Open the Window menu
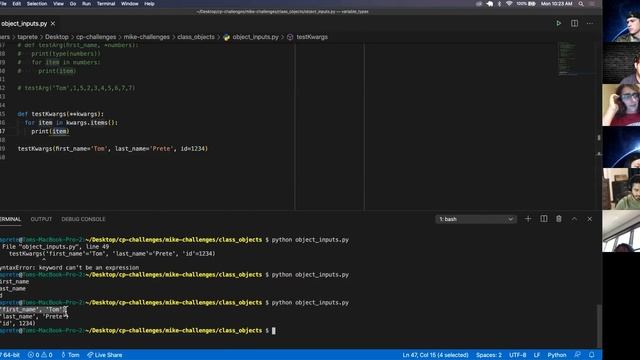Screen dimensions: 640x360 click(x=129, y=4)
